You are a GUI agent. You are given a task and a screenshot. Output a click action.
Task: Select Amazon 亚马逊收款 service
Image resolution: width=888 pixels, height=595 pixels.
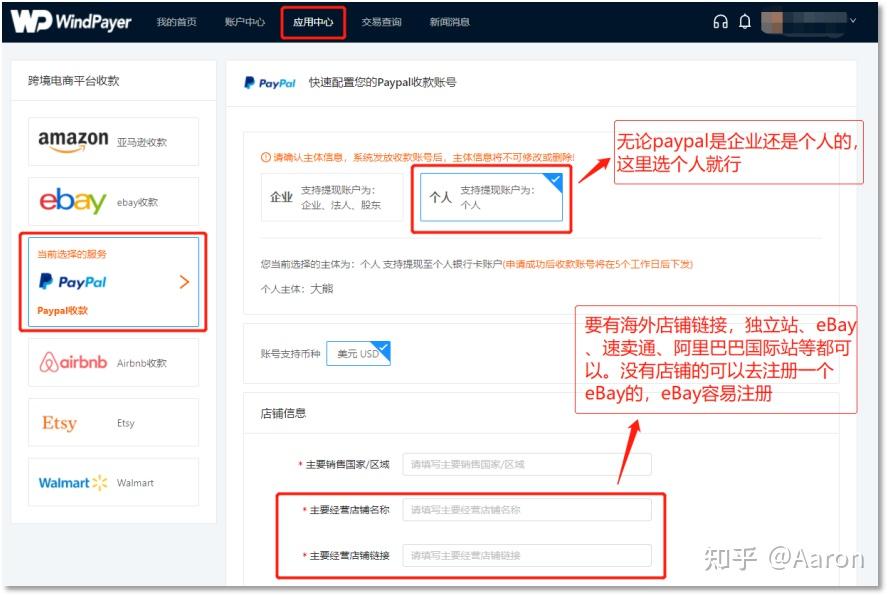[113, 142]
